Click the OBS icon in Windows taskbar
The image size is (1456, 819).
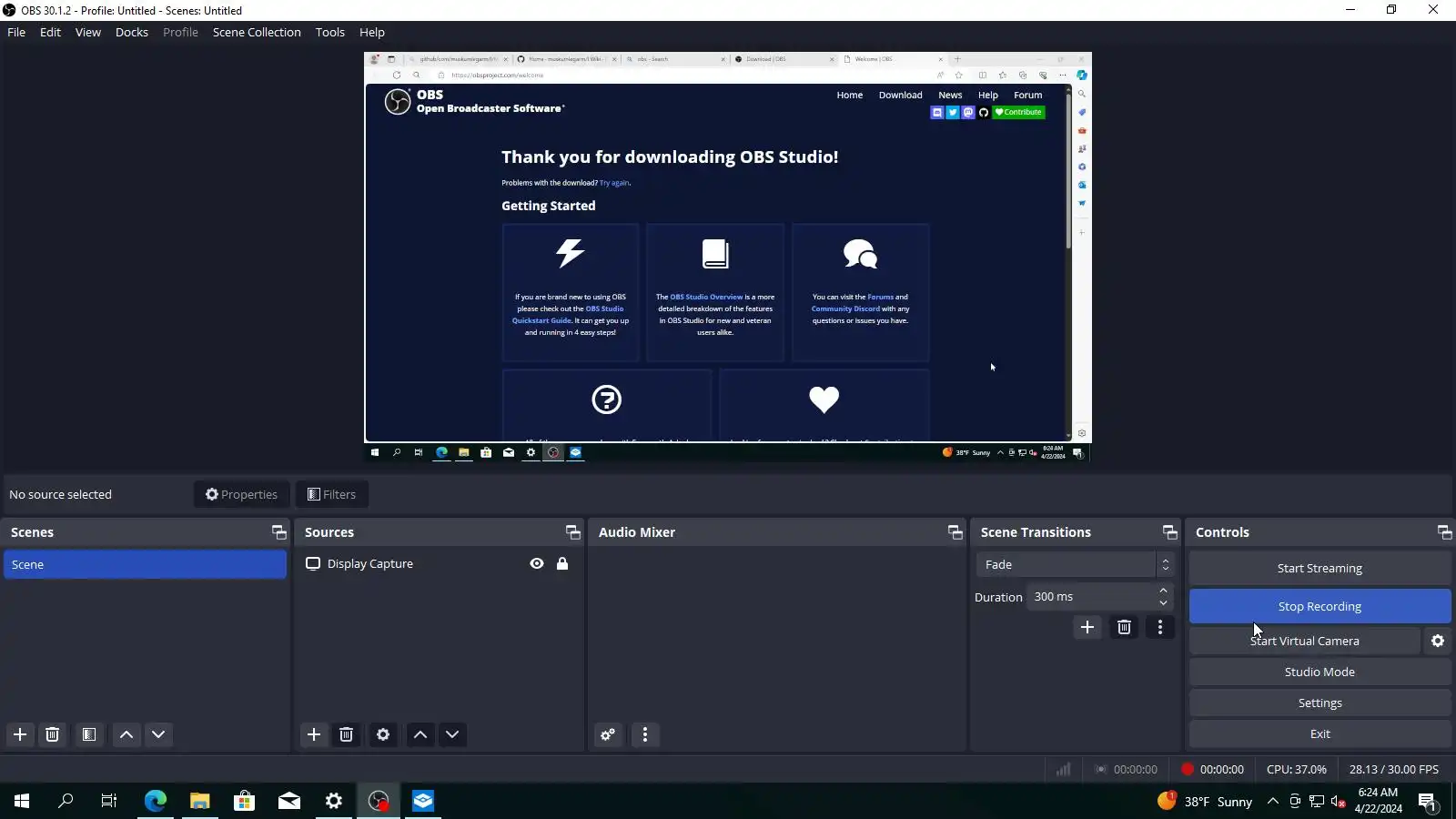click(379, 801)
